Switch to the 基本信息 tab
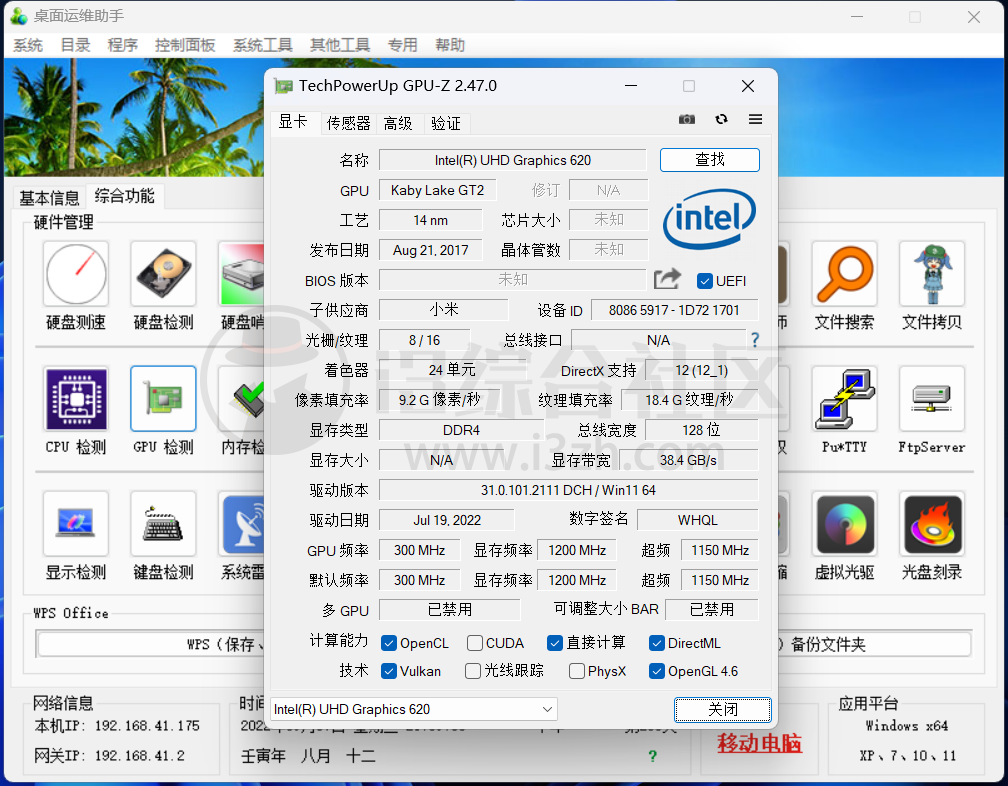 [49, 197]
